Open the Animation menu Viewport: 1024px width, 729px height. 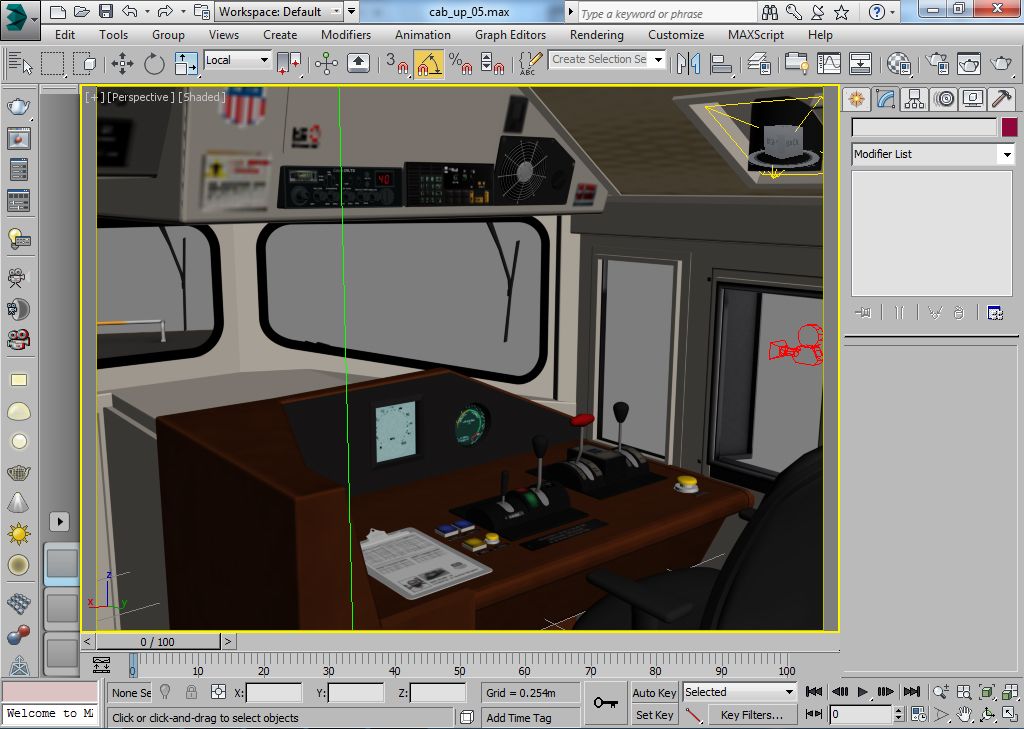point(423,35)
